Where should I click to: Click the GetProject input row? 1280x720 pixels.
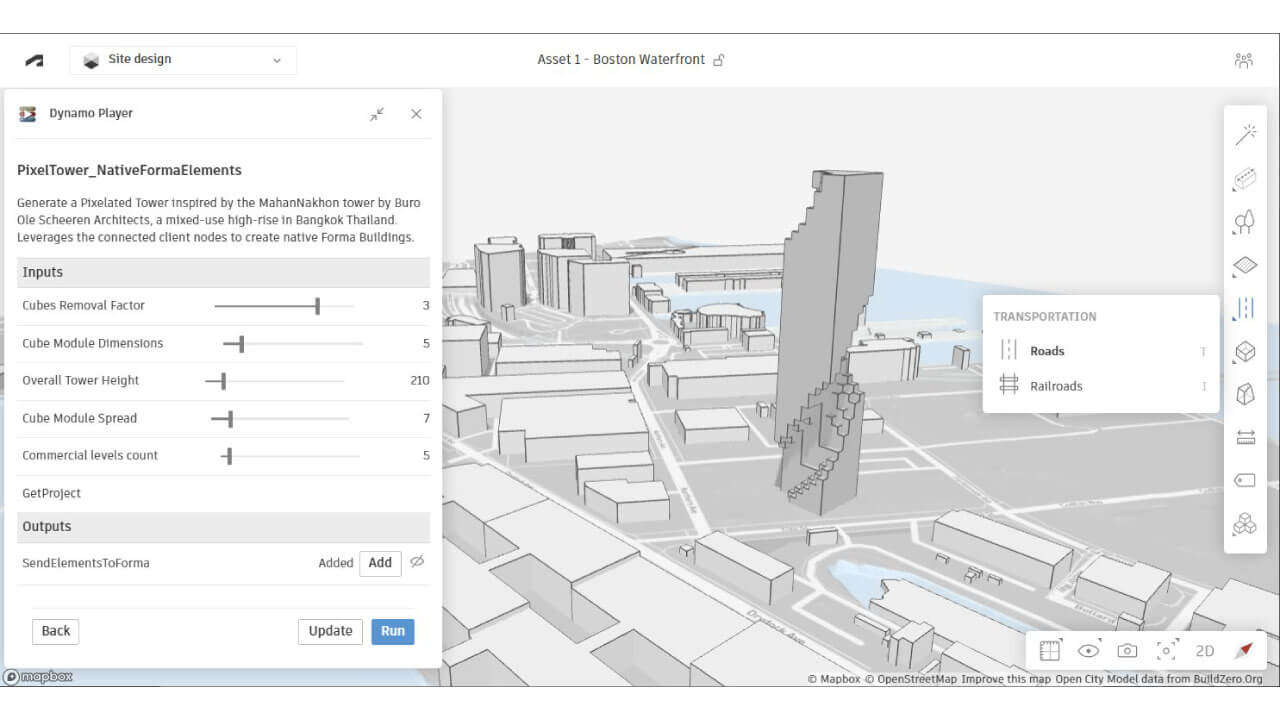pyautogui.click(x=223, y=494)
